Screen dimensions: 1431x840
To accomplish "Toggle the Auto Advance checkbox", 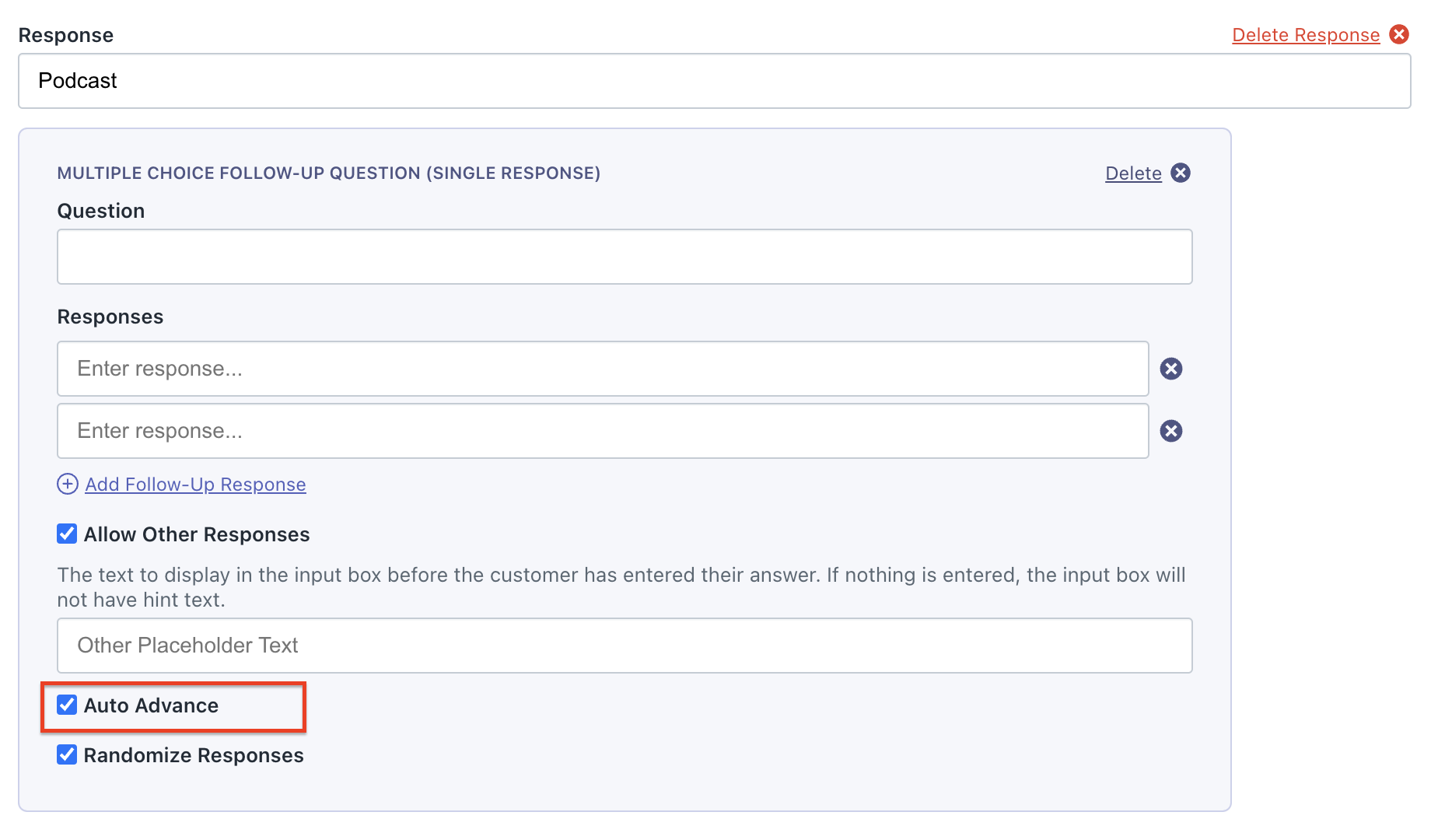I will pos(67,705).
